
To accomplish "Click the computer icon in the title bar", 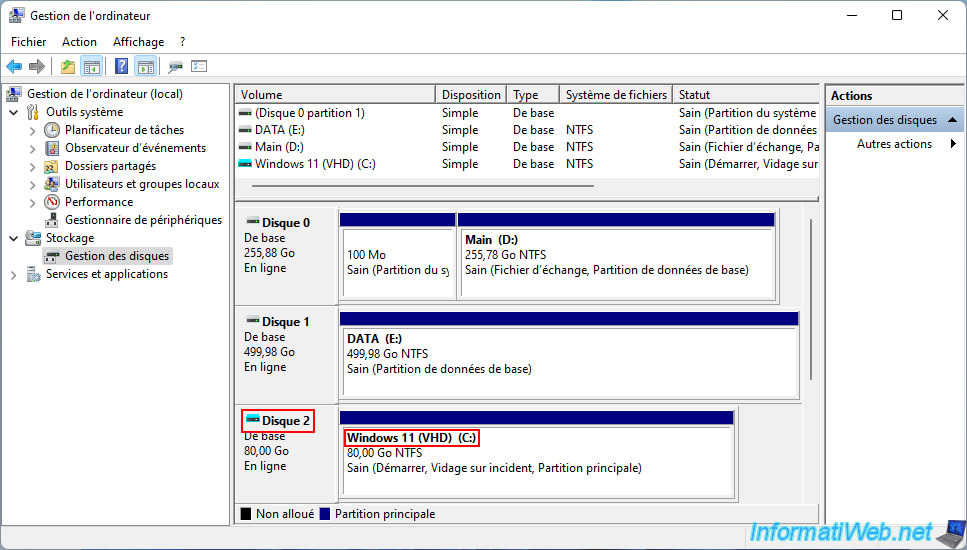I will pos(17,15).
